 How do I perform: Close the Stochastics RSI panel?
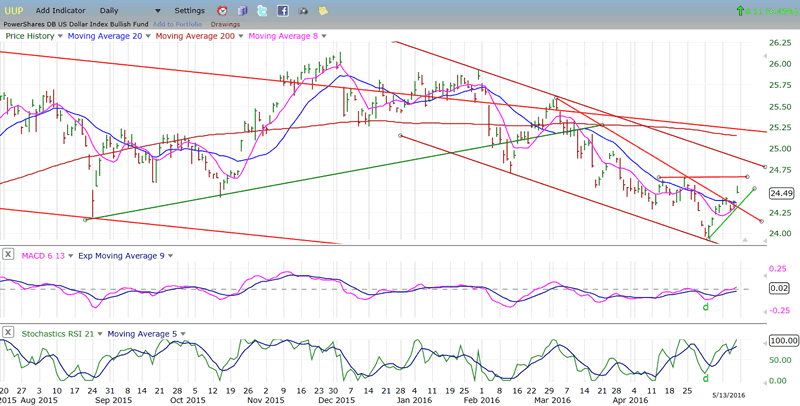9,330
